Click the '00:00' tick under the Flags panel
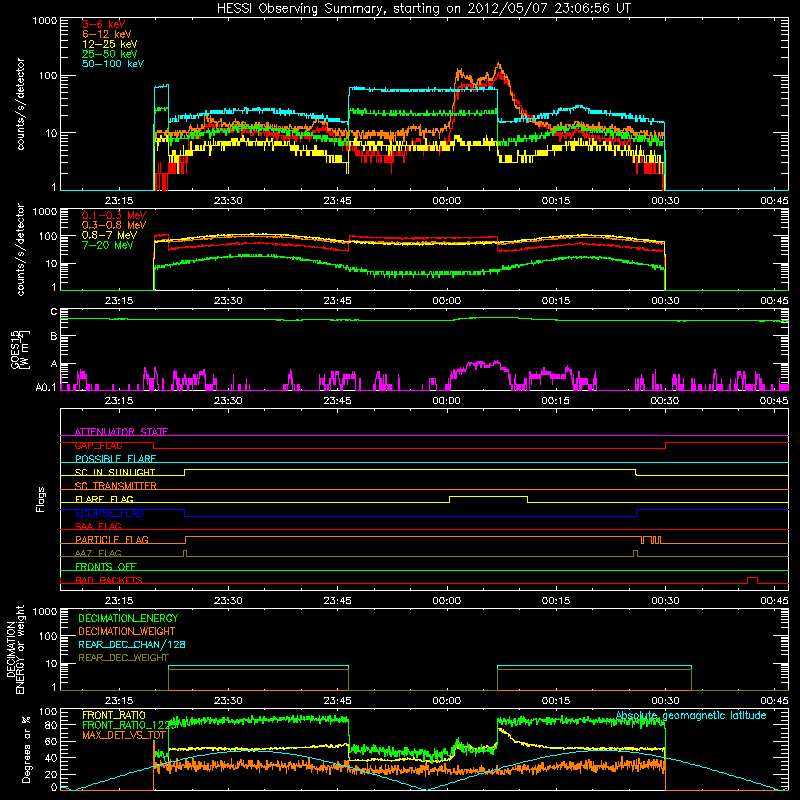 (446, 601)
